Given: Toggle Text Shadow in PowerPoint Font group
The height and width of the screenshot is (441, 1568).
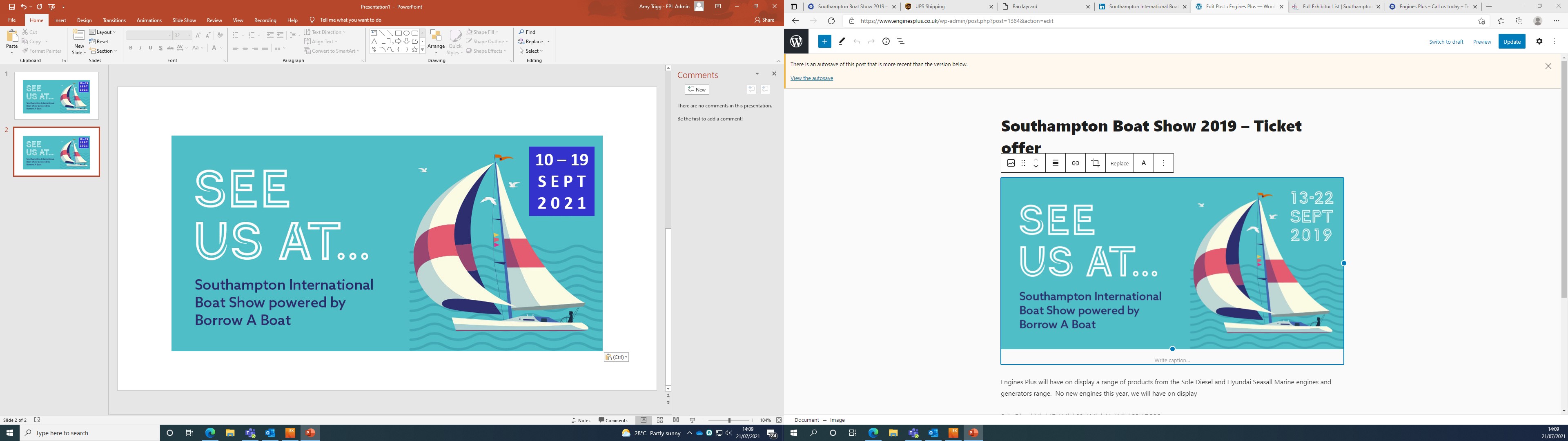Looking at the screenshot, I should click(160, 48).
